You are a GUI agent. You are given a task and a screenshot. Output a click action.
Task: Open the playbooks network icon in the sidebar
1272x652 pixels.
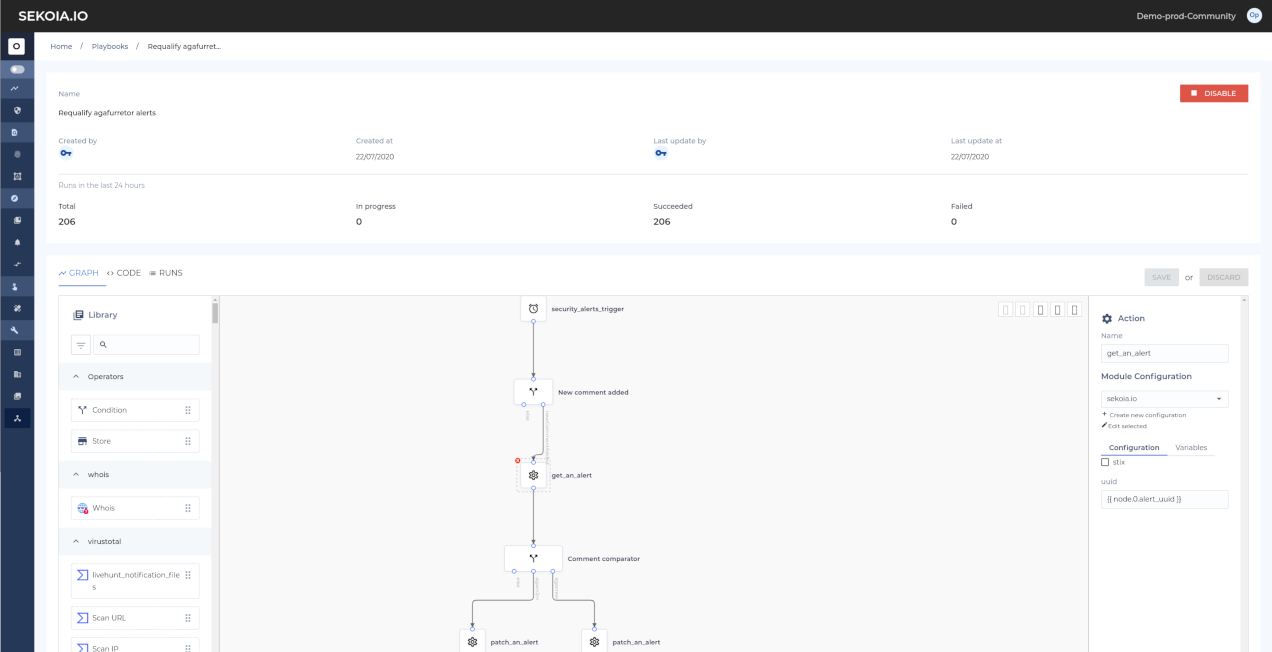pos(17,418)
